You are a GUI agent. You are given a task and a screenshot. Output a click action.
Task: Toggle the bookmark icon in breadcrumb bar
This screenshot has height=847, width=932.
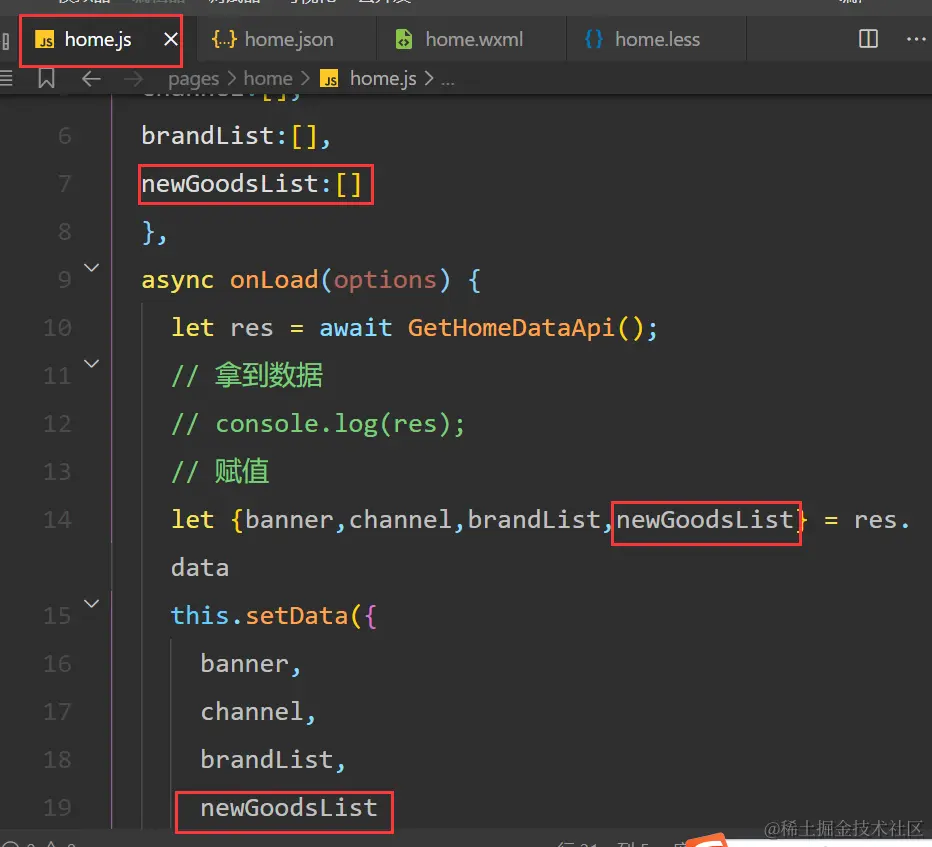click(x=46, y=78)
